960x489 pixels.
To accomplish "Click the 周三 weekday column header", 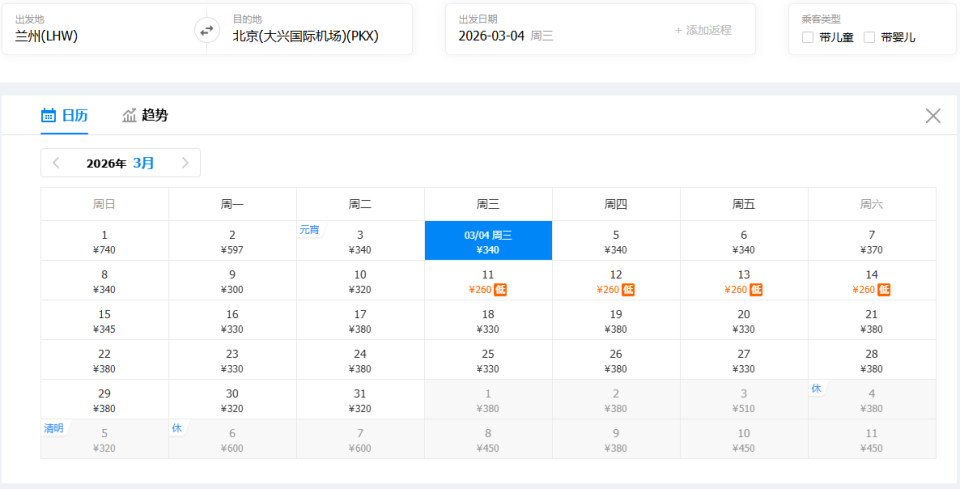I will point(489,204).
